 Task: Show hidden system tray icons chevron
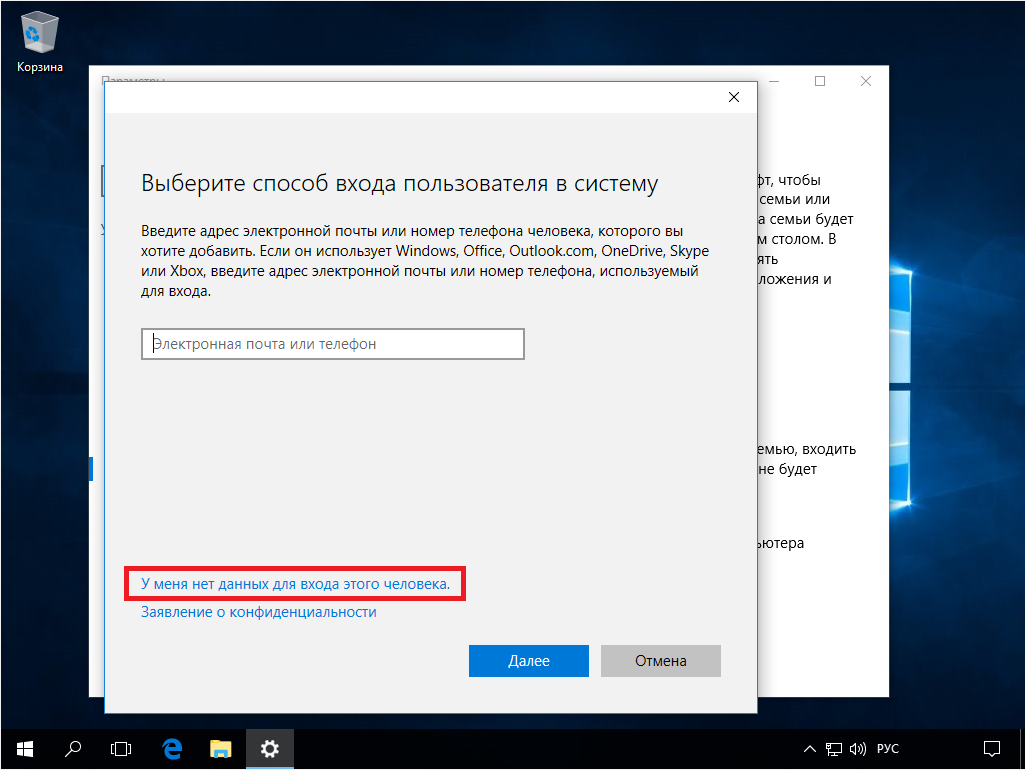(811, 748)
